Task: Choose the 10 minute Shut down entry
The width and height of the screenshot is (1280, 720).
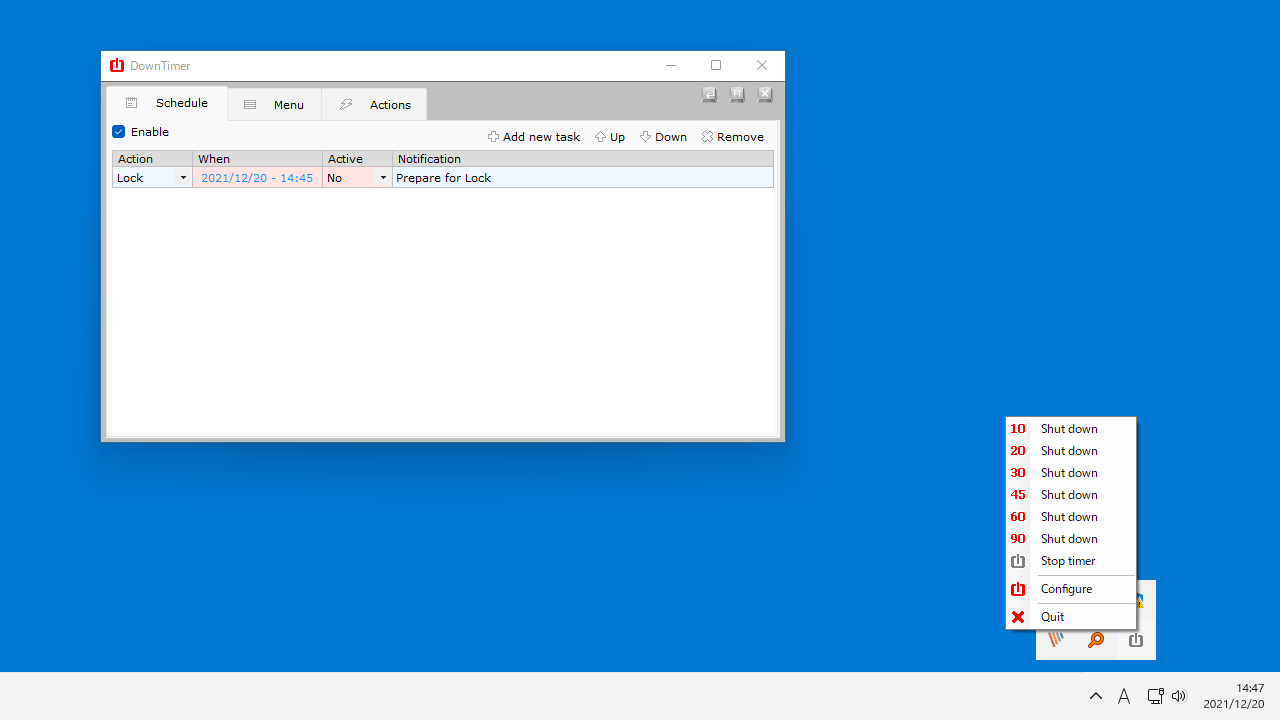Action: (x=1071, y=429)
